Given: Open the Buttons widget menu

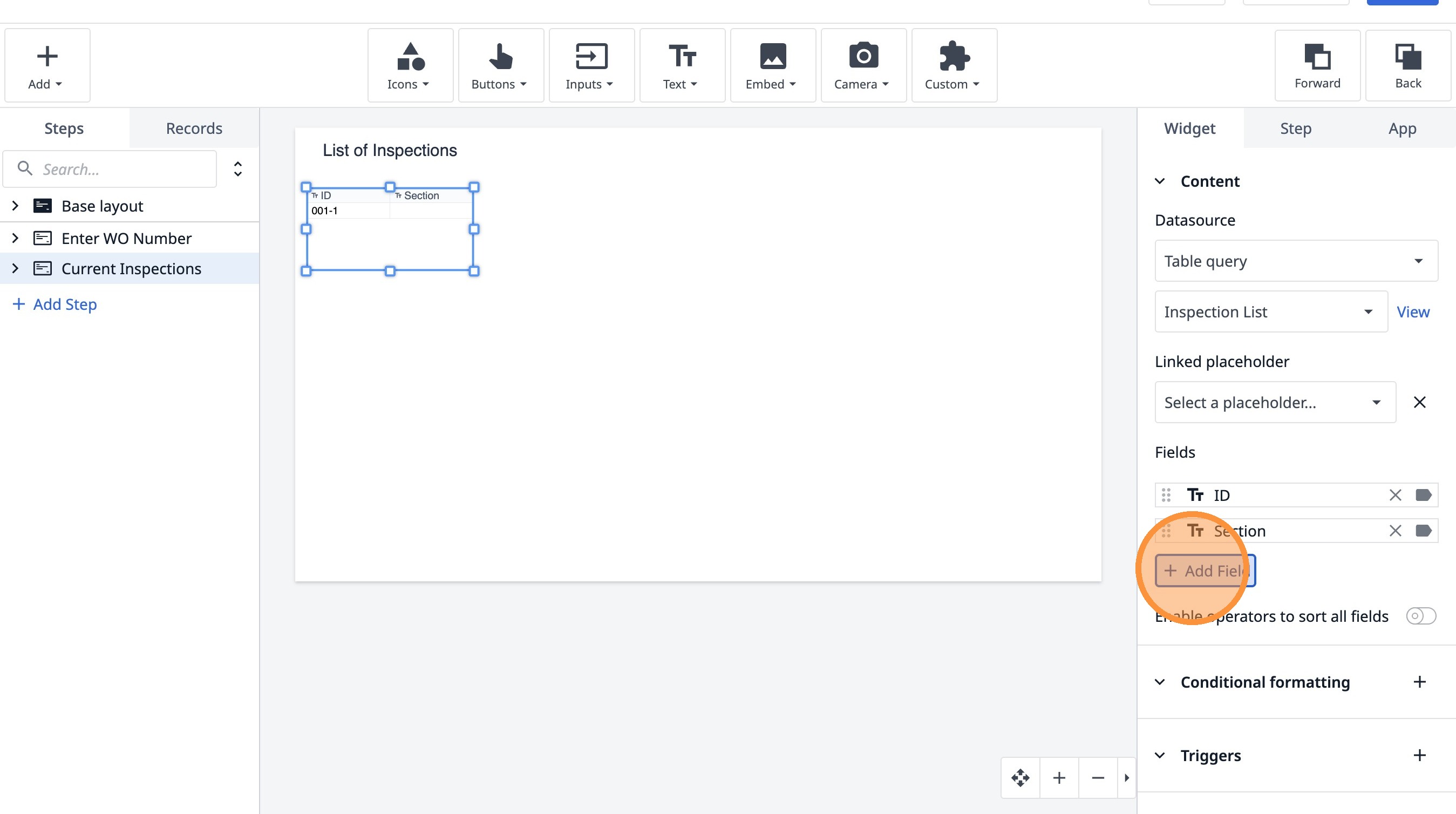Looking at the screenshot, I should tap(500, 65).
